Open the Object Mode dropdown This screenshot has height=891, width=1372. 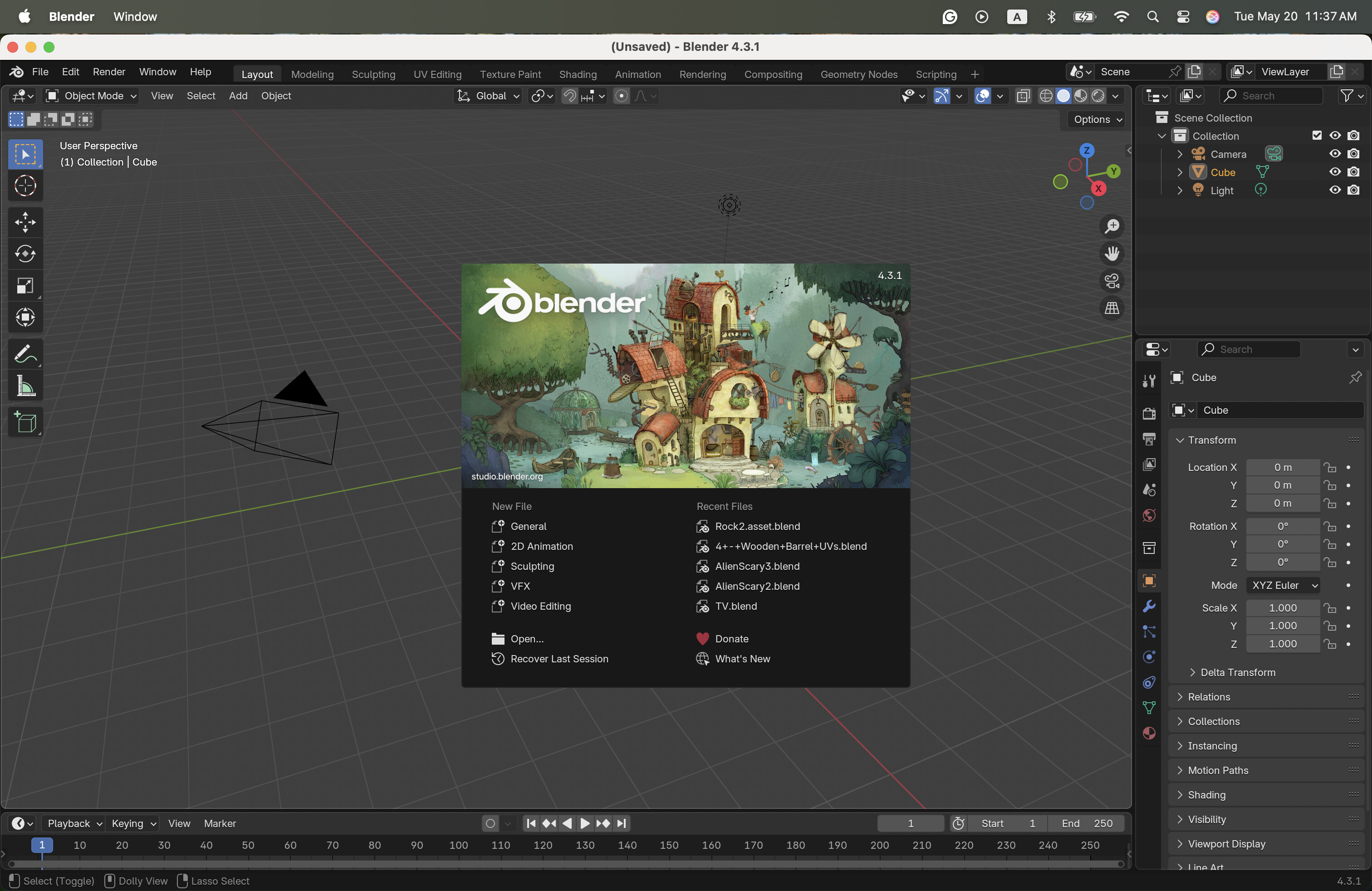click(x=92, y=96)
